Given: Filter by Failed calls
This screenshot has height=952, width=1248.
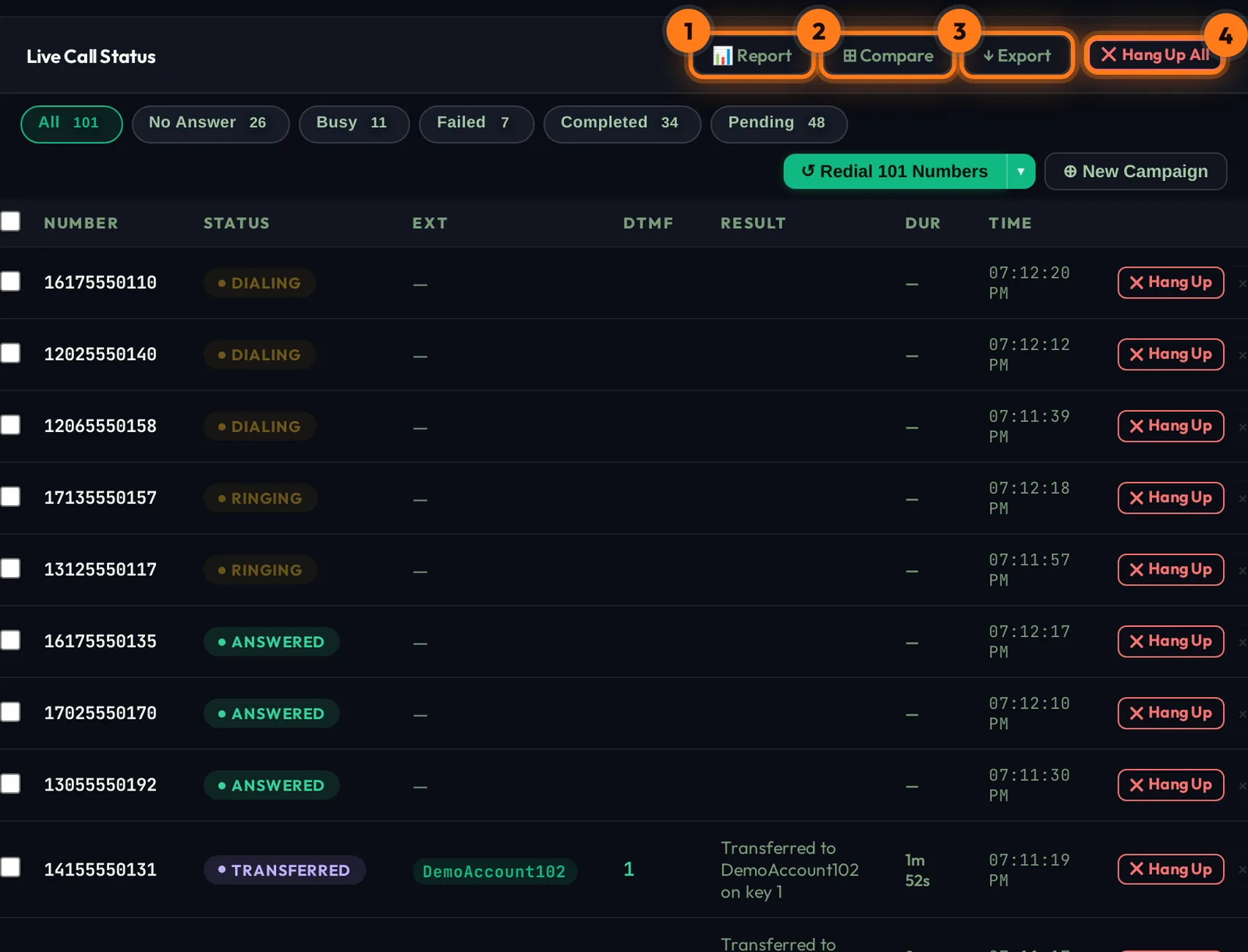Looking at the screenshot, I should pyautogui.click(x=476, y=123).
